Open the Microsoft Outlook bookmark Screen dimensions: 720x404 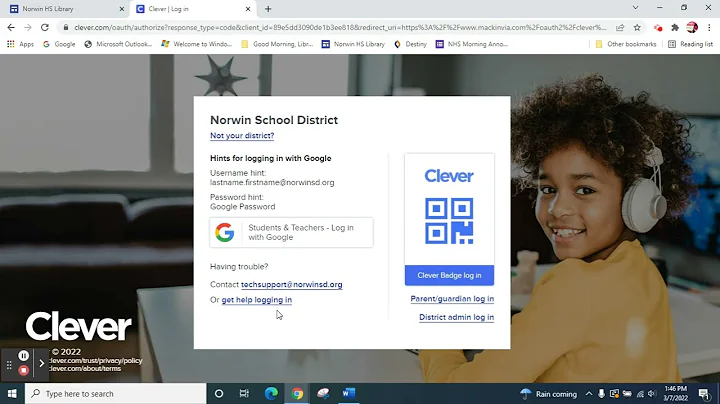118,44
